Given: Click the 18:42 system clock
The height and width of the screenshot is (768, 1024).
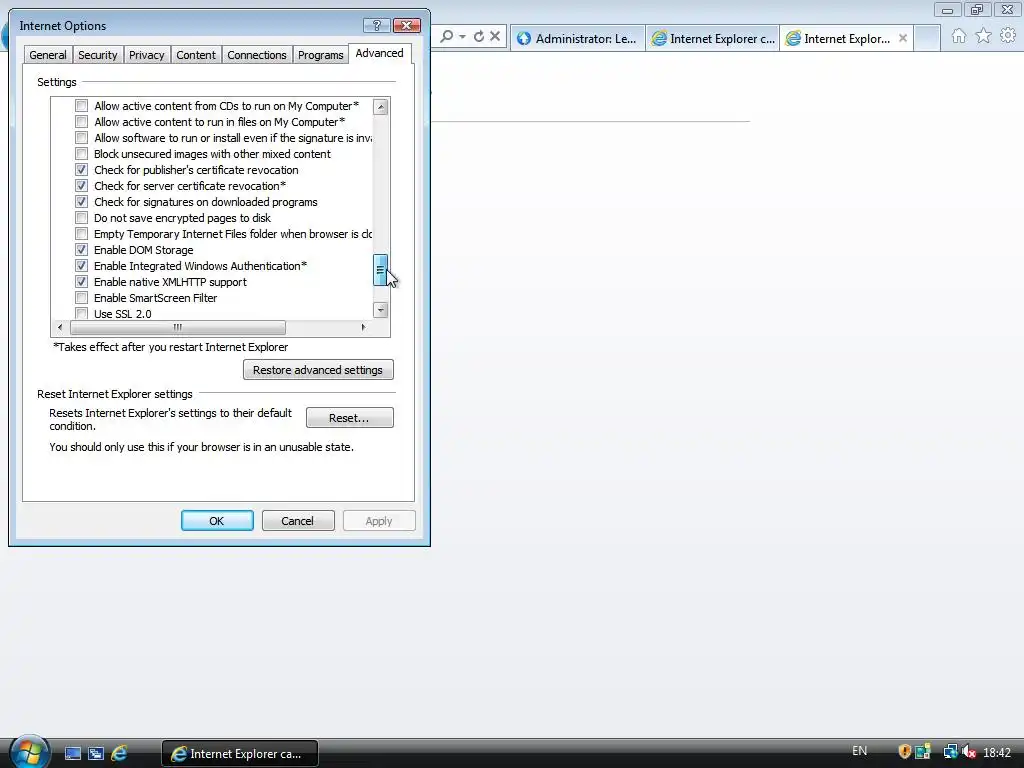Looking at the screenshot, I should 997,753.
